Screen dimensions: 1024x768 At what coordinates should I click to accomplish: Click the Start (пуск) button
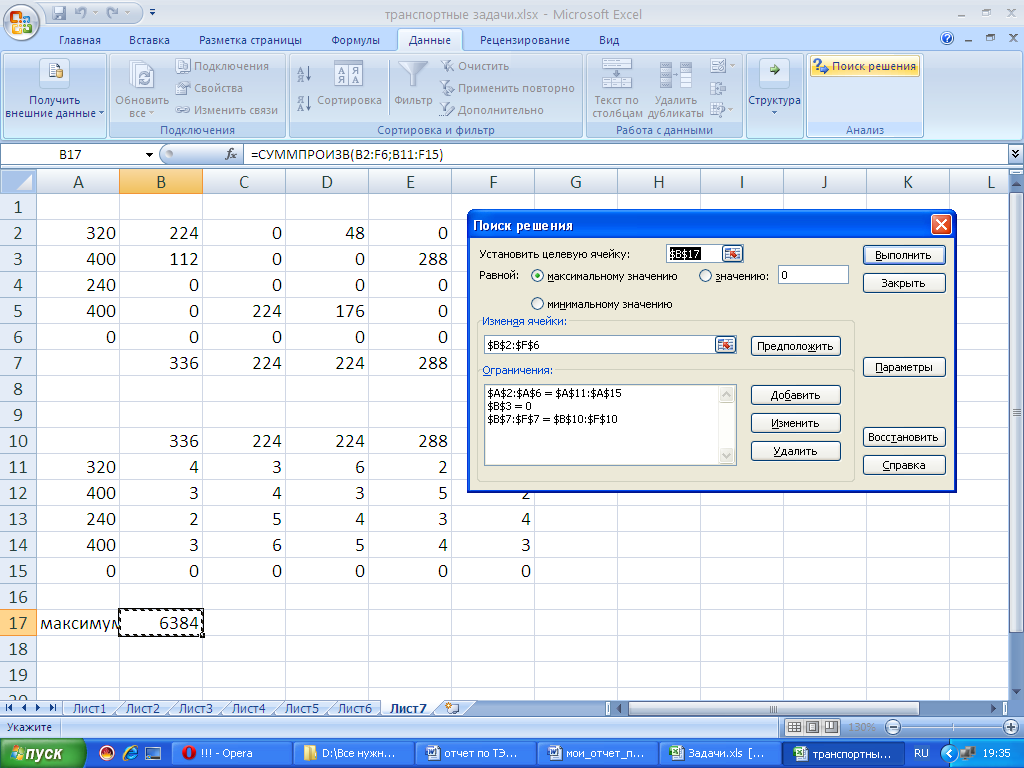[42, 754]
